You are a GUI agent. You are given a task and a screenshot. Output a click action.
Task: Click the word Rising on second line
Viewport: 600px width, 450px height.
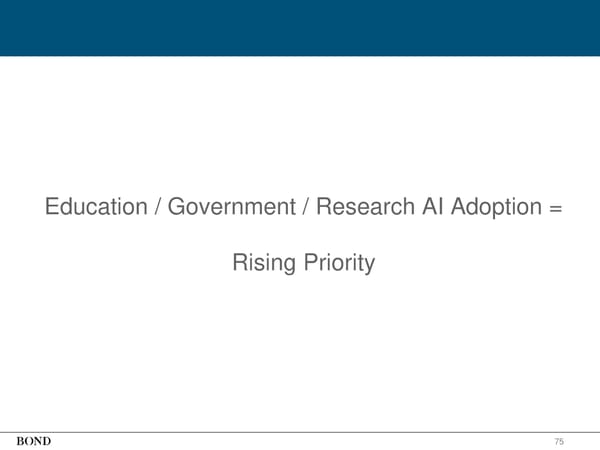(261, 264)
